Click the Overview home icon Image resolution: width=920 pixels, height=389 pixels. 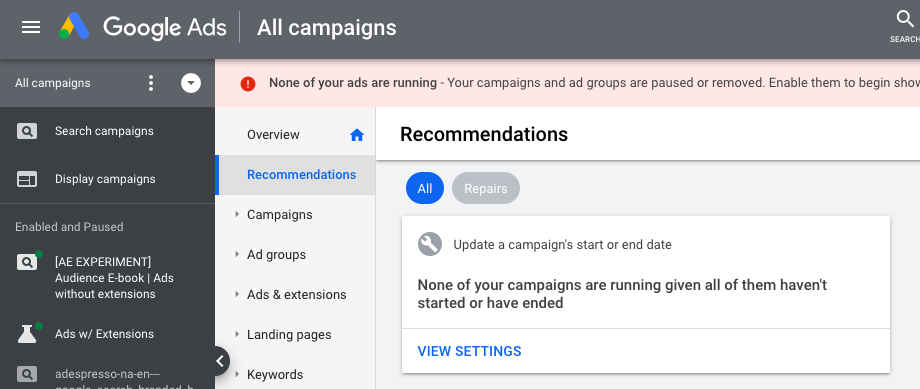click(x=357, y=135)
